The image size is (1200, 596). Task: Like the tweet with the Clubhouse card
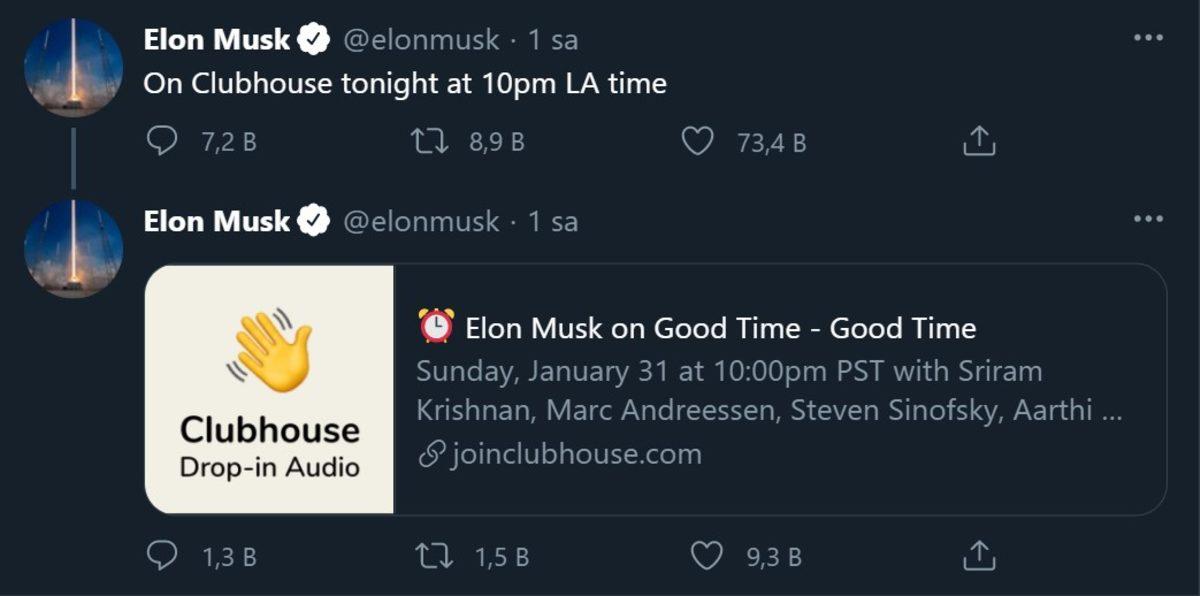point(711,557)
